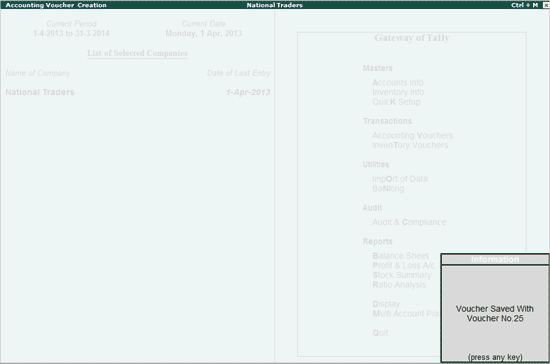Close window with the top-right X icon
Image resolution: width=550 pixels, height=364 pixels.
tap(546, 5)
